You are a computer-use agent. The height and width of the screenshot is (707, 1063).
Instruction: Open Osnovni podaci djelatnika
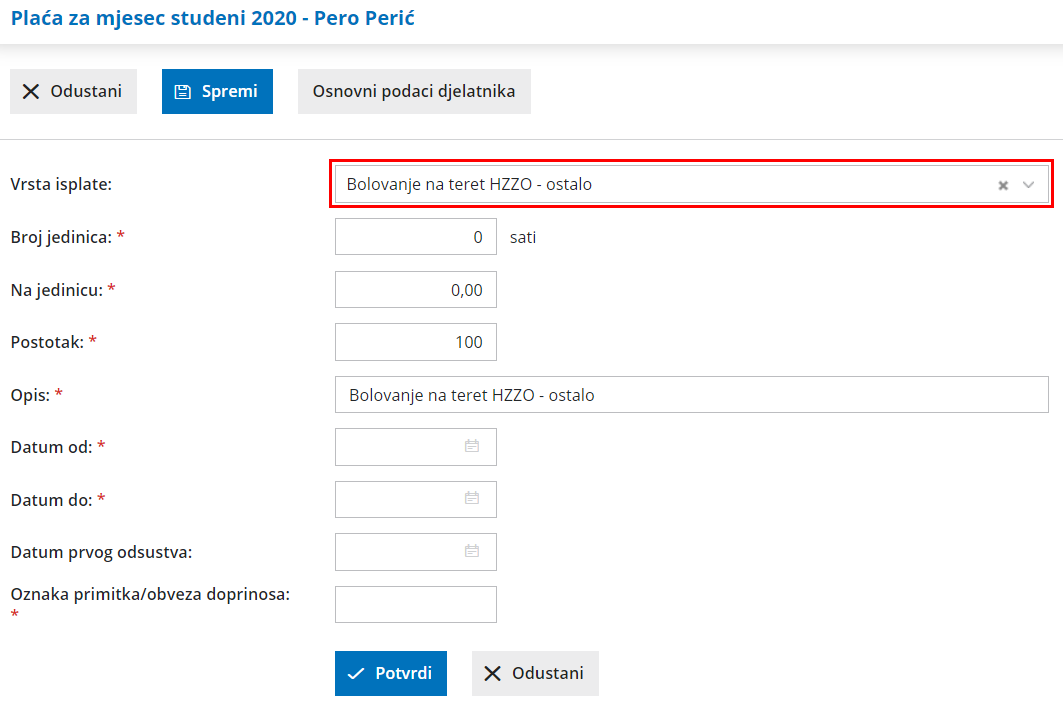pyautogui.click(x=414, y=91)
